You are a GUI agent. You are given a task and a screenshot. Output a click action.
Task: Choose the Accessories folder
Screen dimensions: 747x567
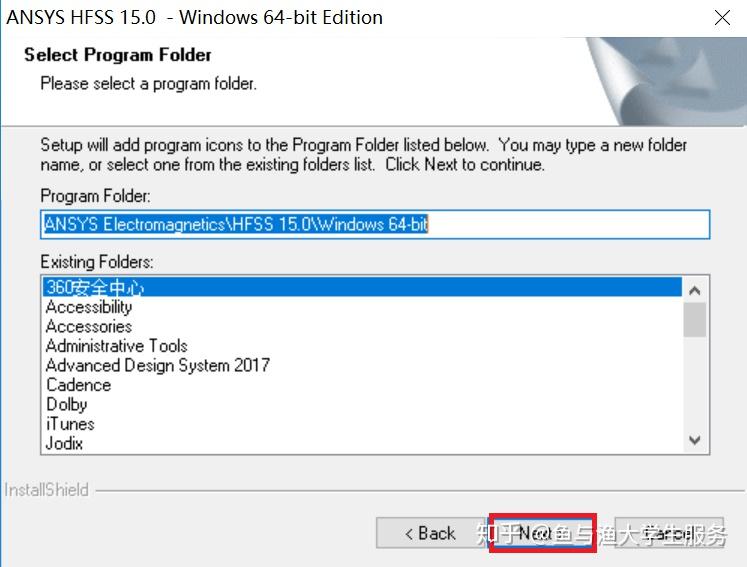89,326
